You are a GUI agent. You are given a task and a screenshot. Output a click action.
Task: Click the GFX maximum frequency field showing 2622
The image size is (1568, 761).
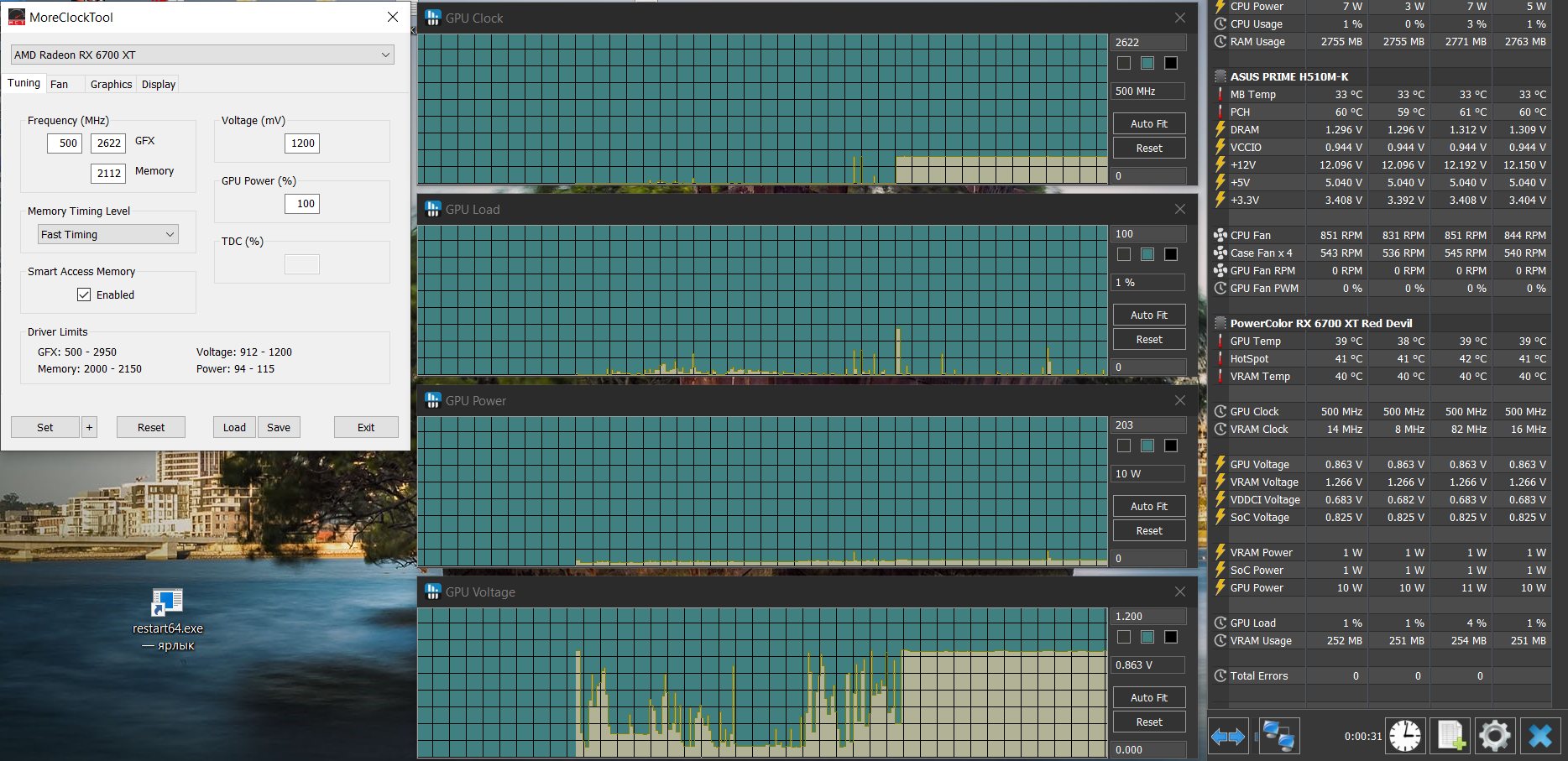(108, 143)
